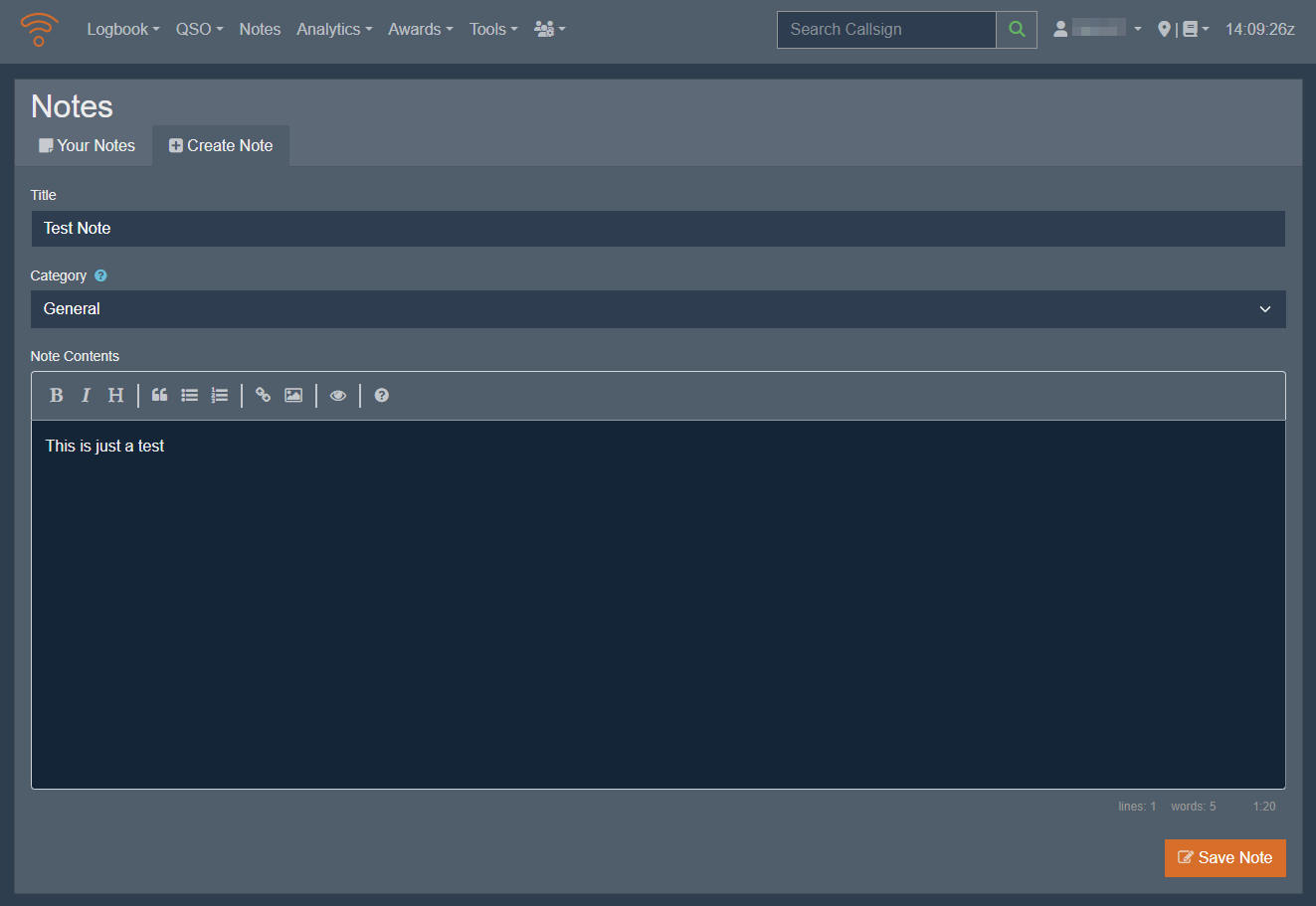Viewport: 1316px width, 906px height.
Task: Click the 'lines: 1' status text
Action: tap(1137, 807)
